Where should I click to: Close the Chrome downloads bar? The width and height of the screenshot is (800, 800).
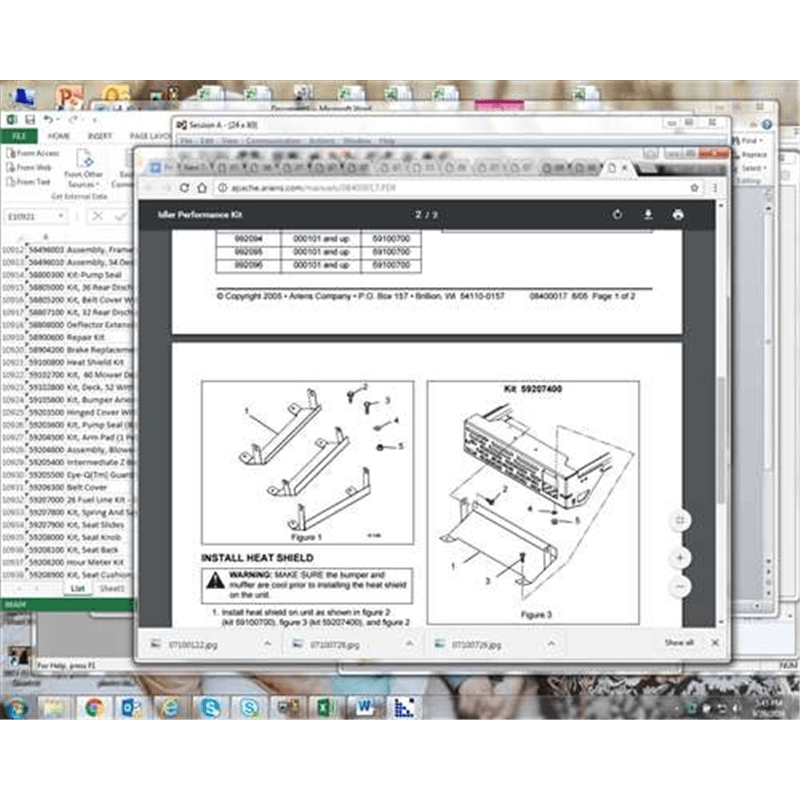click(715, 643)
